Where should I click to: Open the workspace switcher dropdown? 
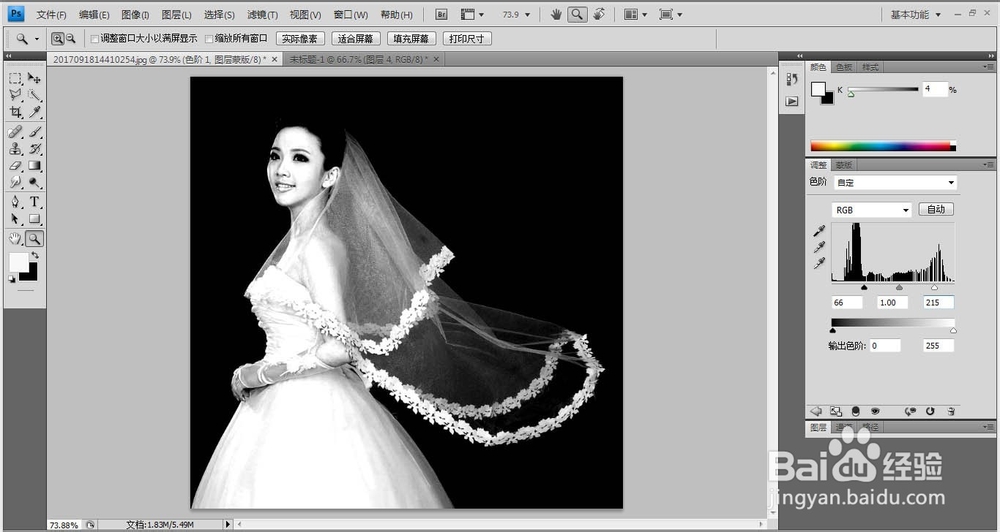click(x=915, y=14)
